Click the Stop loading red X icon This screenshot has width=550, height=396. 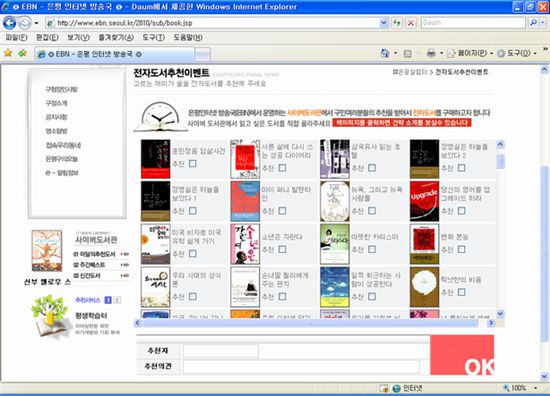point(410,23)
